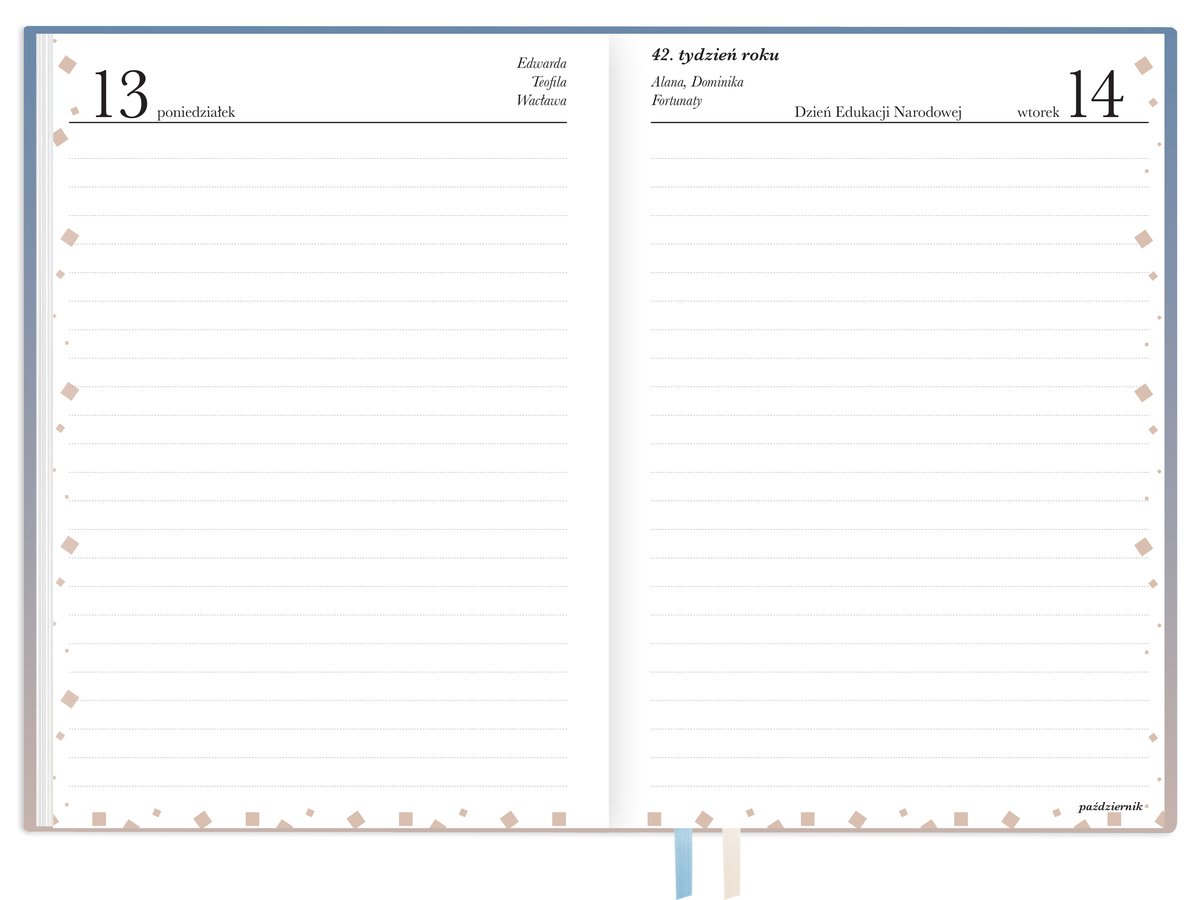This screenshot has height=900, width=1200.
Task: Select the name 'Wacława' on left page
Action: (x=541, y=100)
